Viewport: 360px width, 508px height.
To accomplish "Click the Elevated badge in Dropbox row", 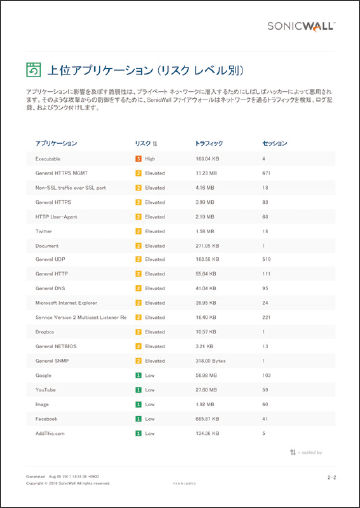I will pos(138,332).
